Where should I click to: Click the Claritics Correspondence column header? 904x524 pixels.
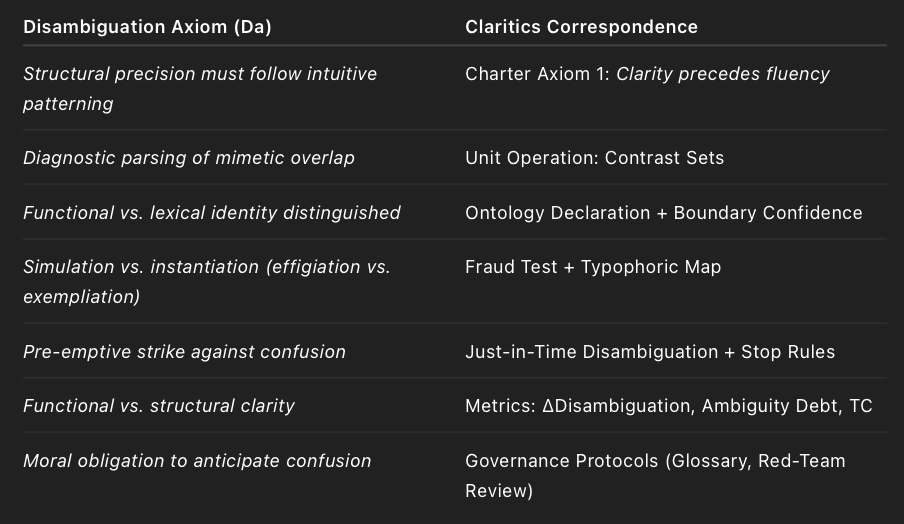(x=581, y=27)
